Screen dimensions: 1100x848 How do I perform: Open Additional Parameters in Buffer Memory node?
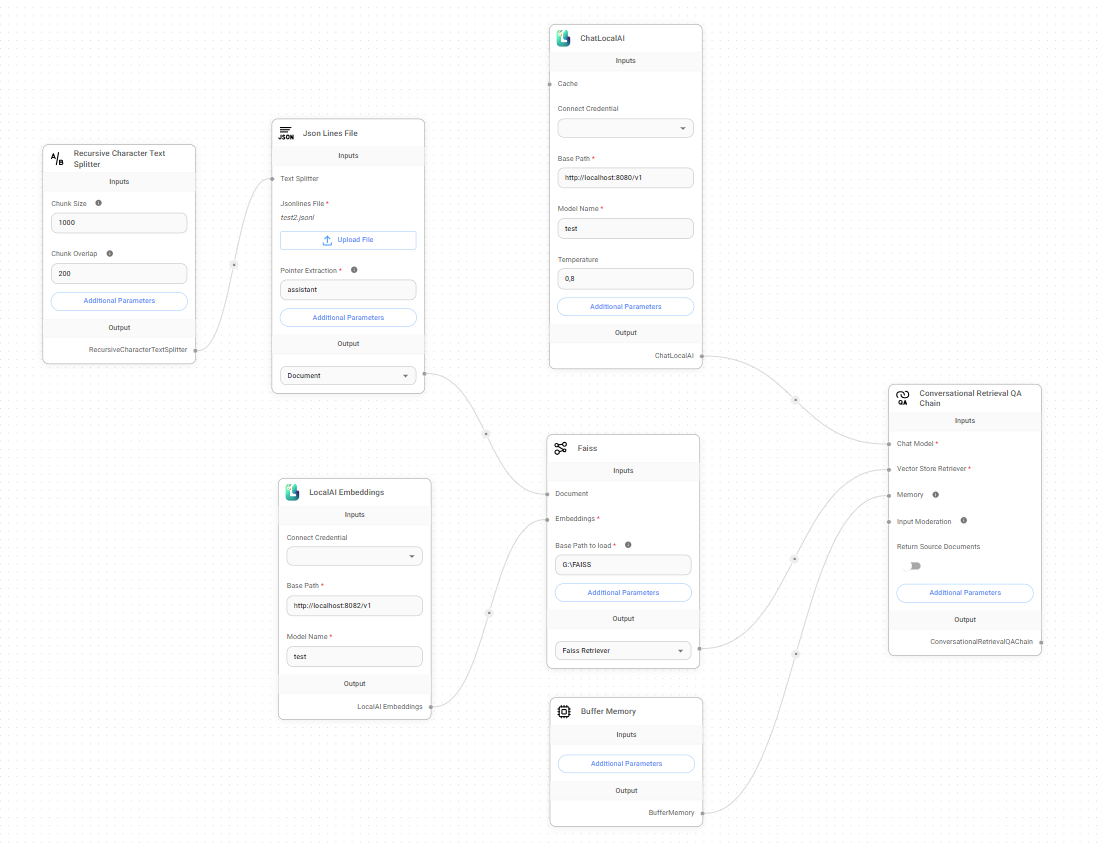pos(626,764)
